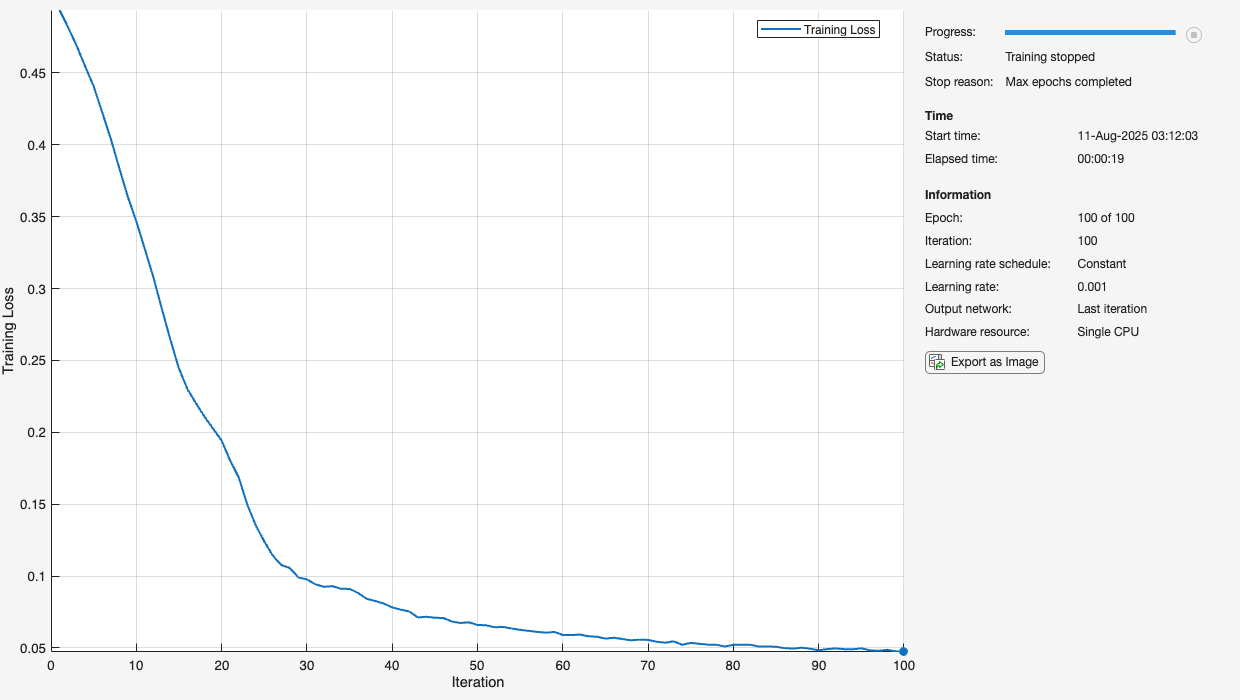1240x700 pixels.
Task: Click the Export as Image button
Action: click(985, 362)
